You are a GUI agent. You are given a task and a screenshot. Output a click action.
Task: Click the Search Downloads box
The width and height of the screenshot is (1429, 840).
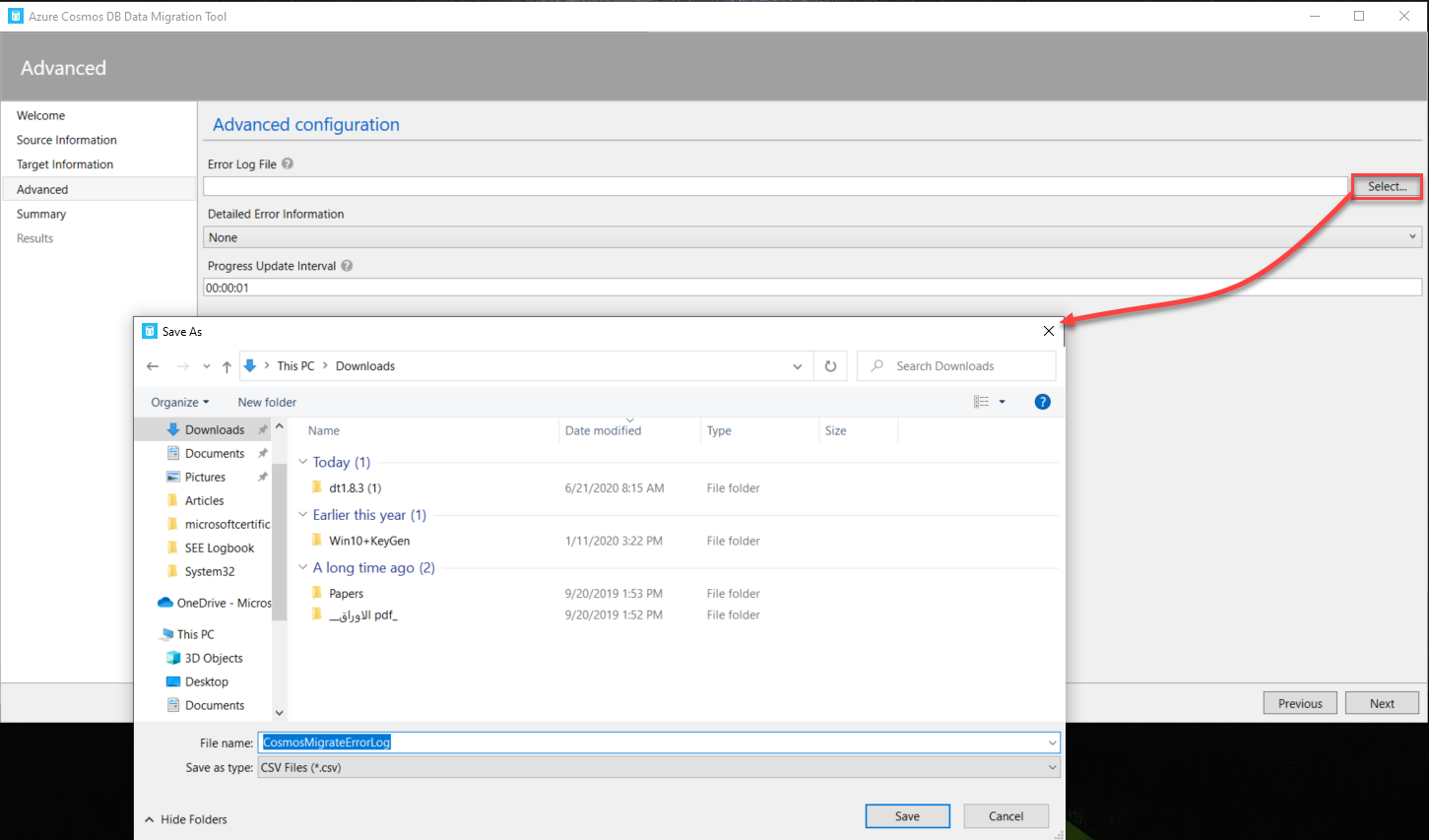tap(956, 366)
